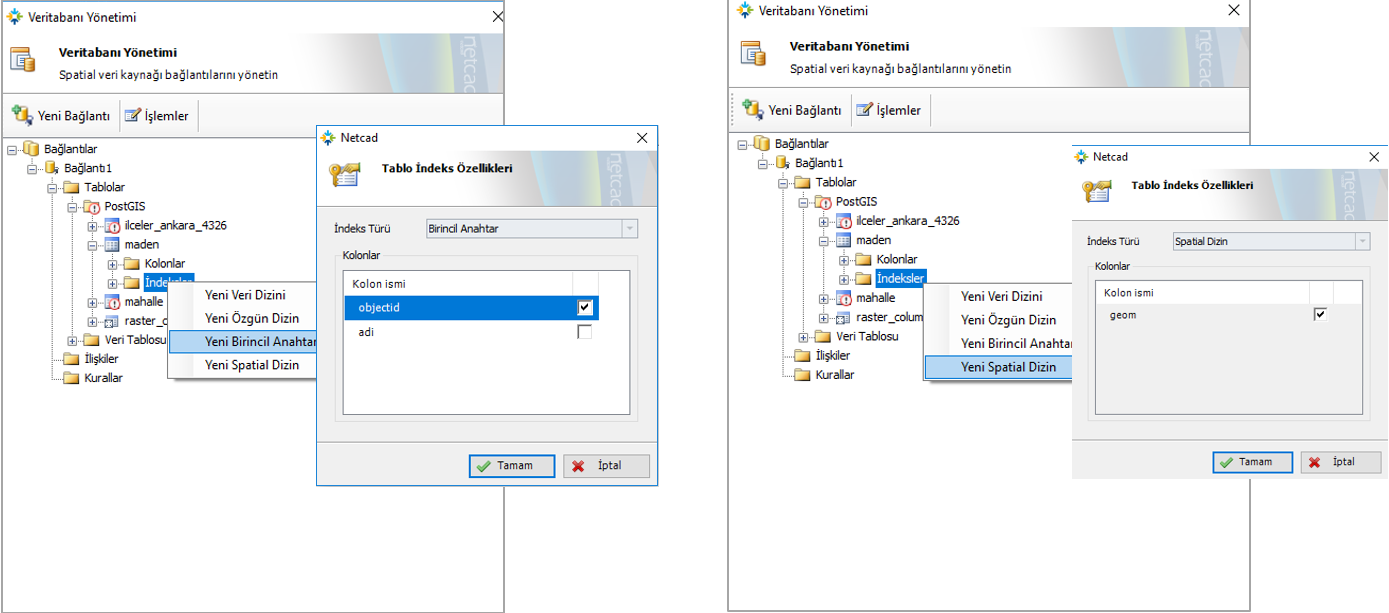This screenshot has height=613, width=1389.
Task: Select Bağlantılar folder icon in left window tree
Action: point(31,149)
